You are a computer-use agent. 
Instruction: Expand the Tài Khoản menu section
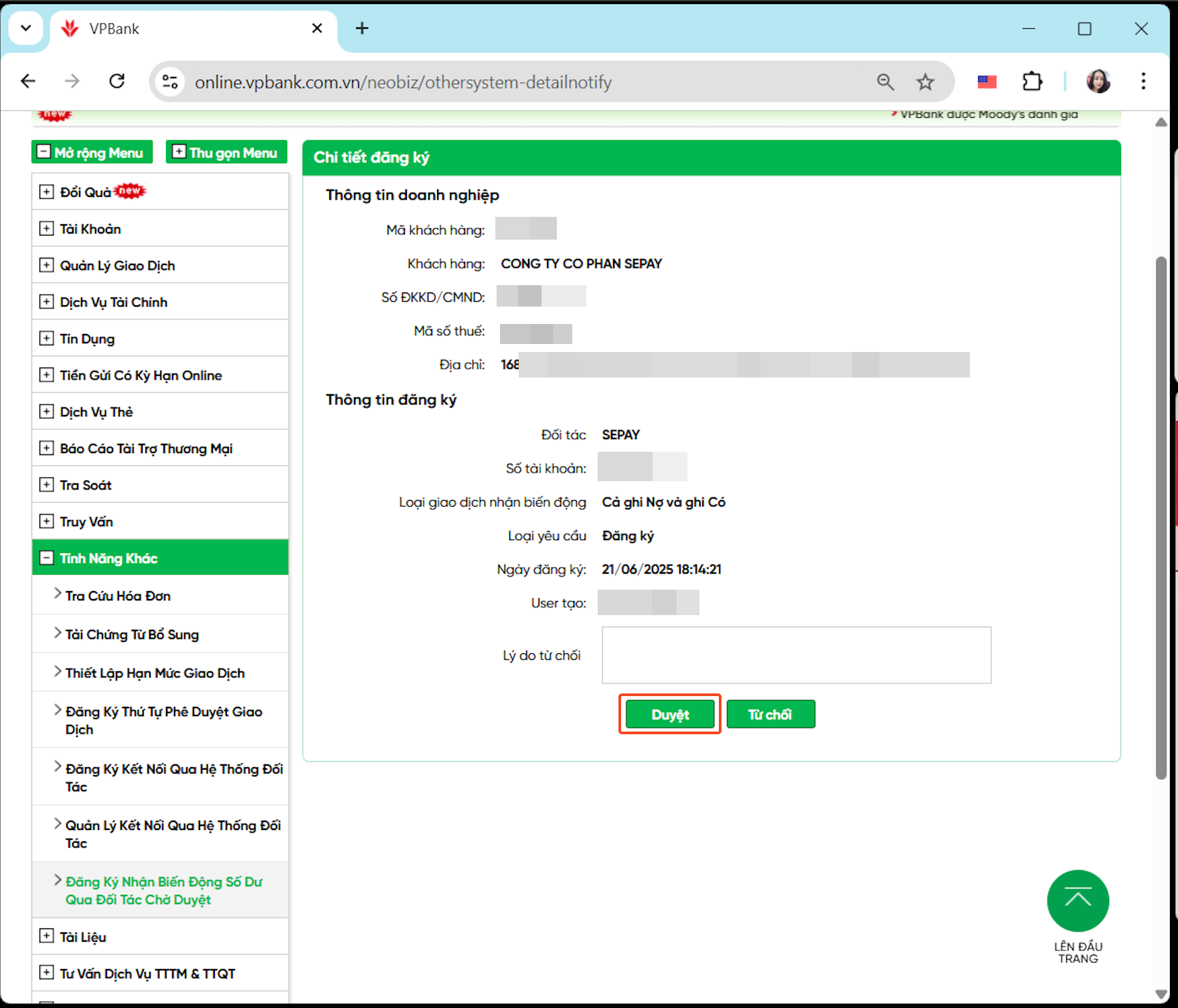click(46, 229)
